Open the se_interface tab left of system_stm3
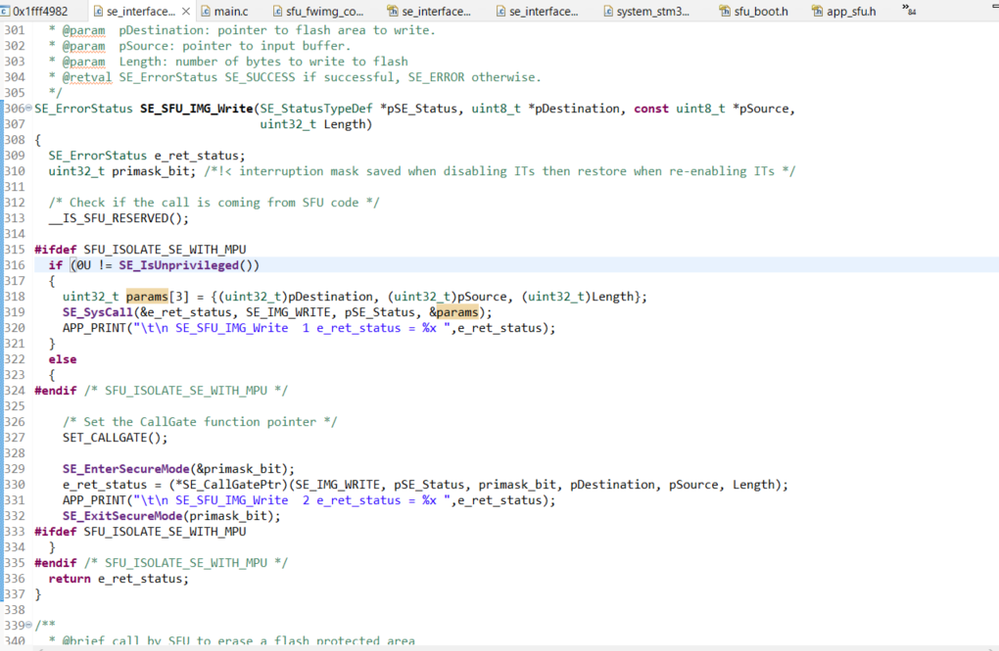The image size is (999, 651). click(537, 11)
